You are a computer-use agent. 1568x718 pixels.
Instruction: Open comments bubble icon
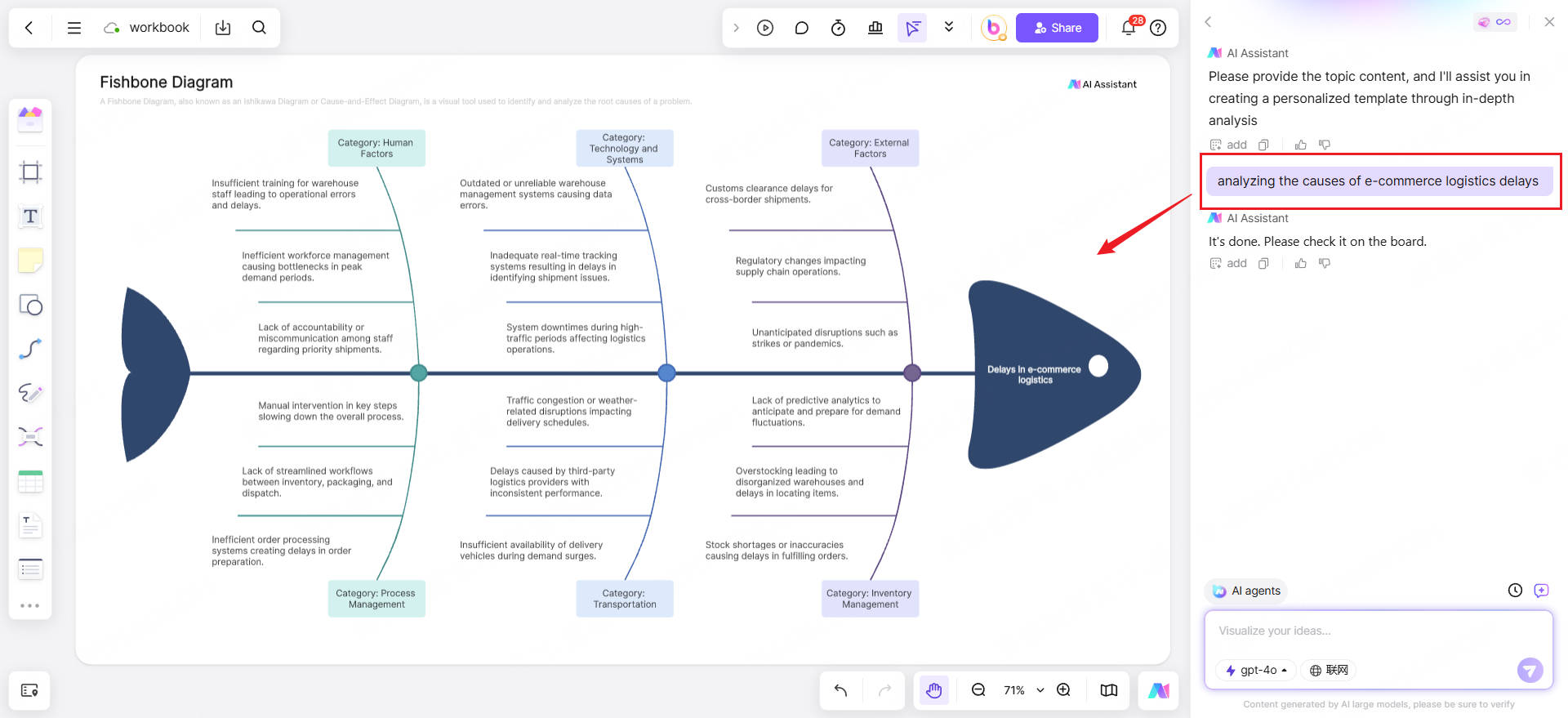click(802, 28)
